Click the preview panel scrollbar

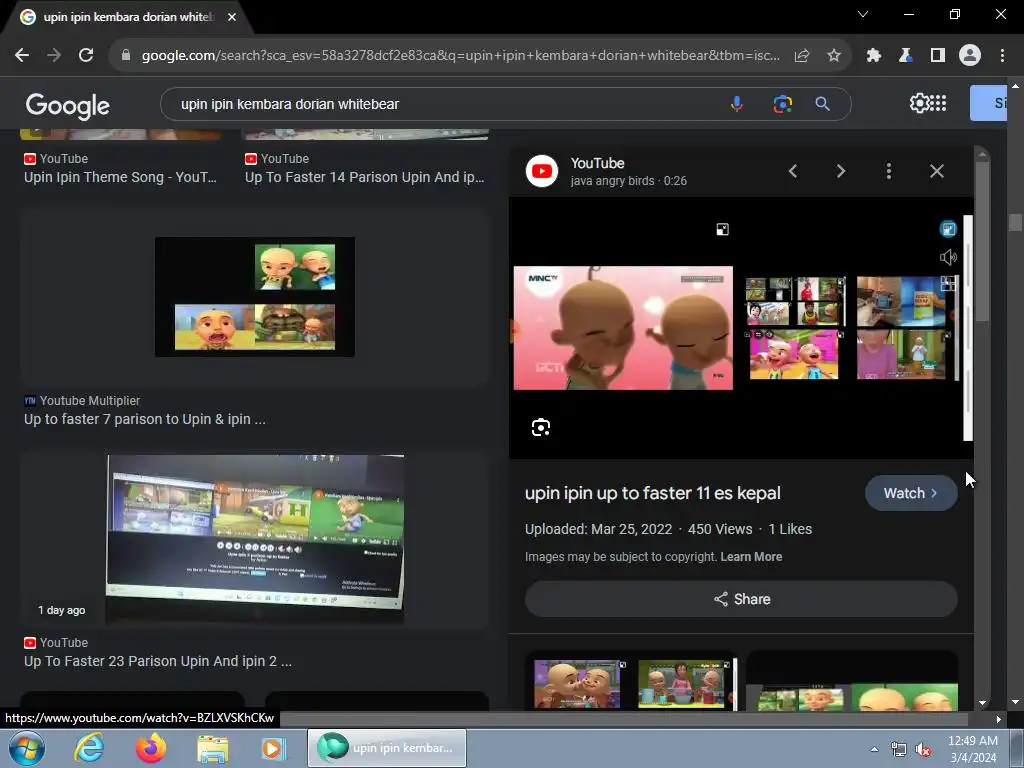click(982, 242)
